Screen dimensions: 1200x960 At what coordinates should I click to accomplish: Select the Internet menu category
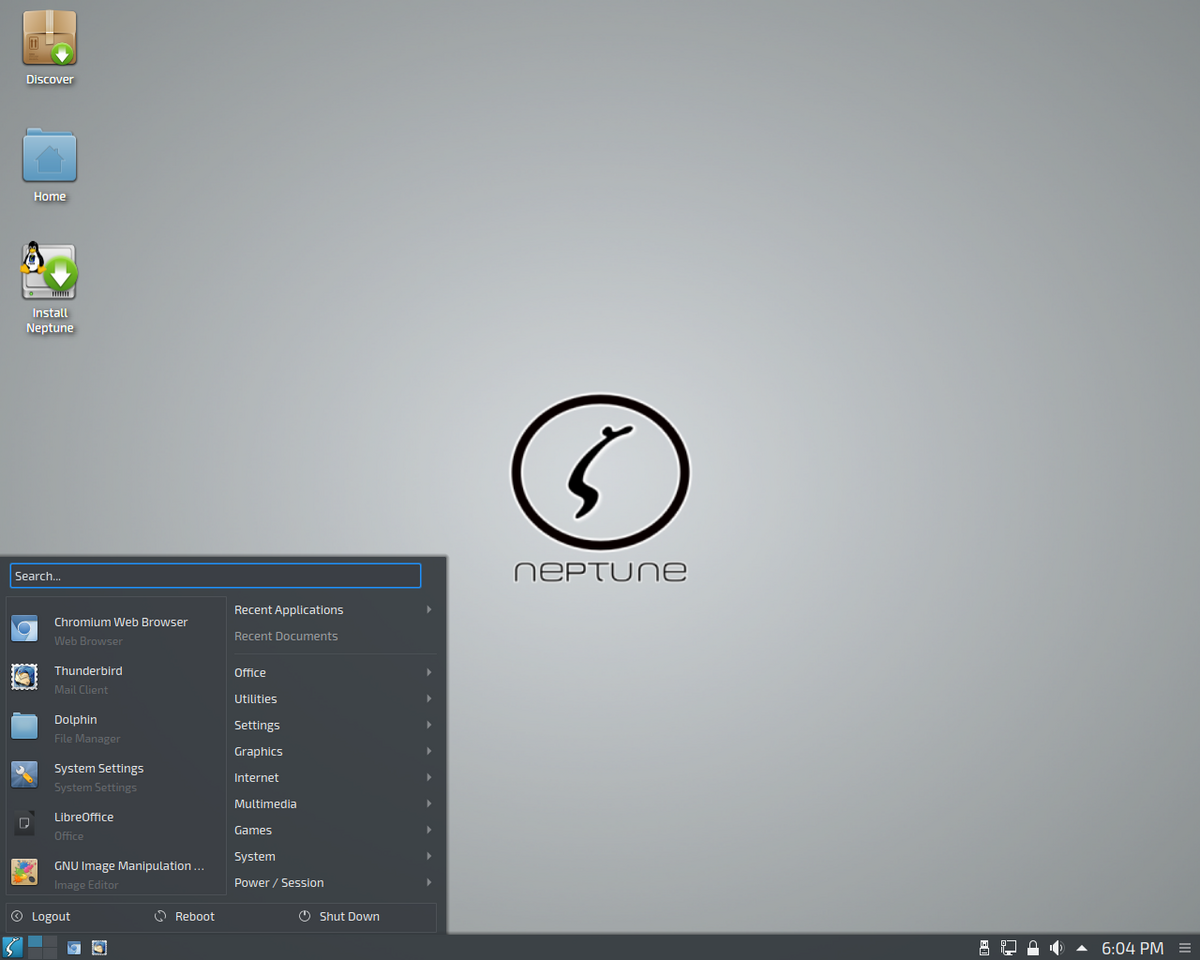click(333, 778)
